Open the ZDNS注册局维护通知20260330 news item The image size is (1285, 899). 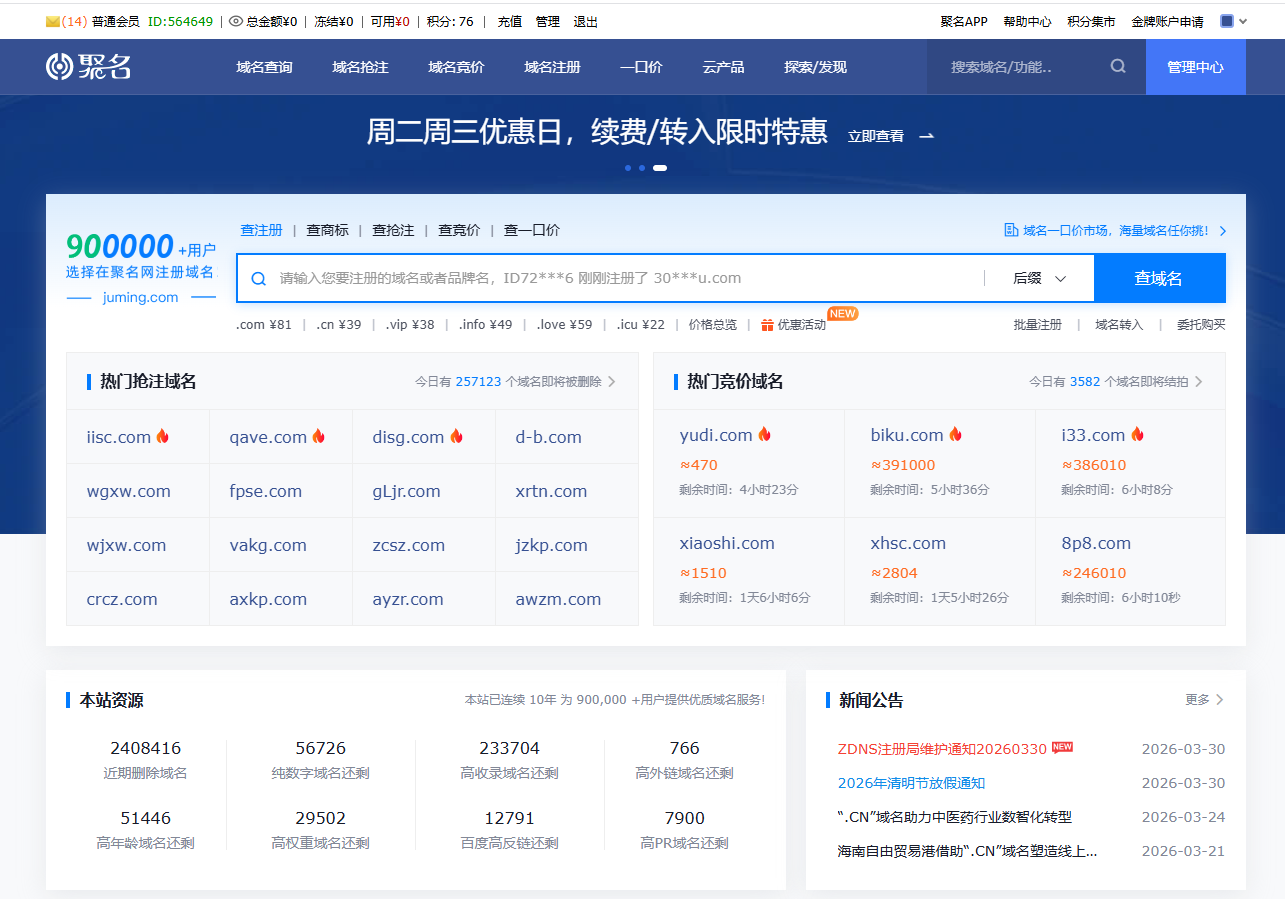coord(942,749)
